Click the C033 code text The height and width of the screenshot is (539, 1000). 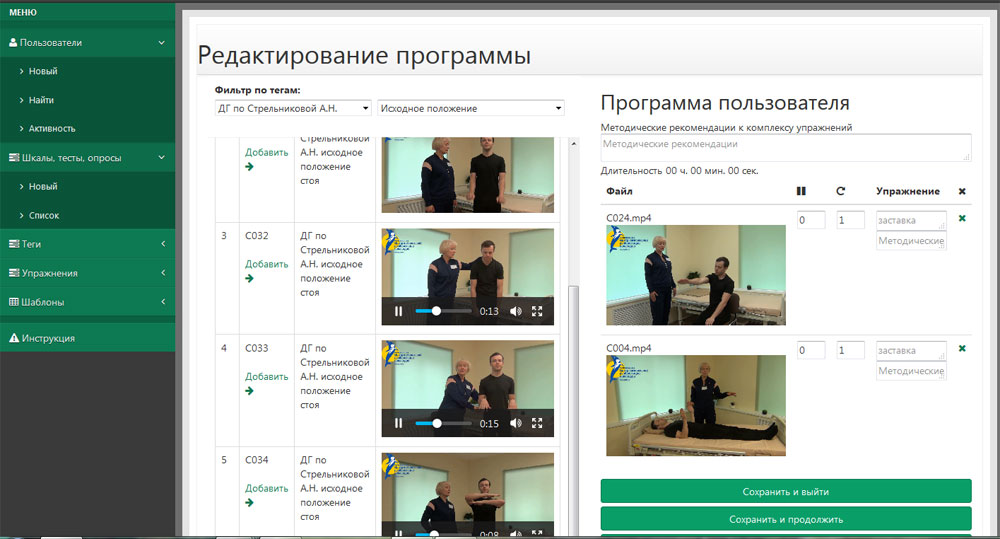coord(256,348)
